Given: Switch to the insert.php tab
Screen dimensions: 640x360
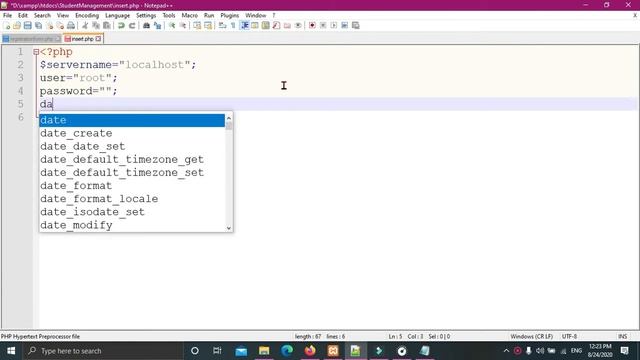Looking at the screenshot, I should 83,39.
